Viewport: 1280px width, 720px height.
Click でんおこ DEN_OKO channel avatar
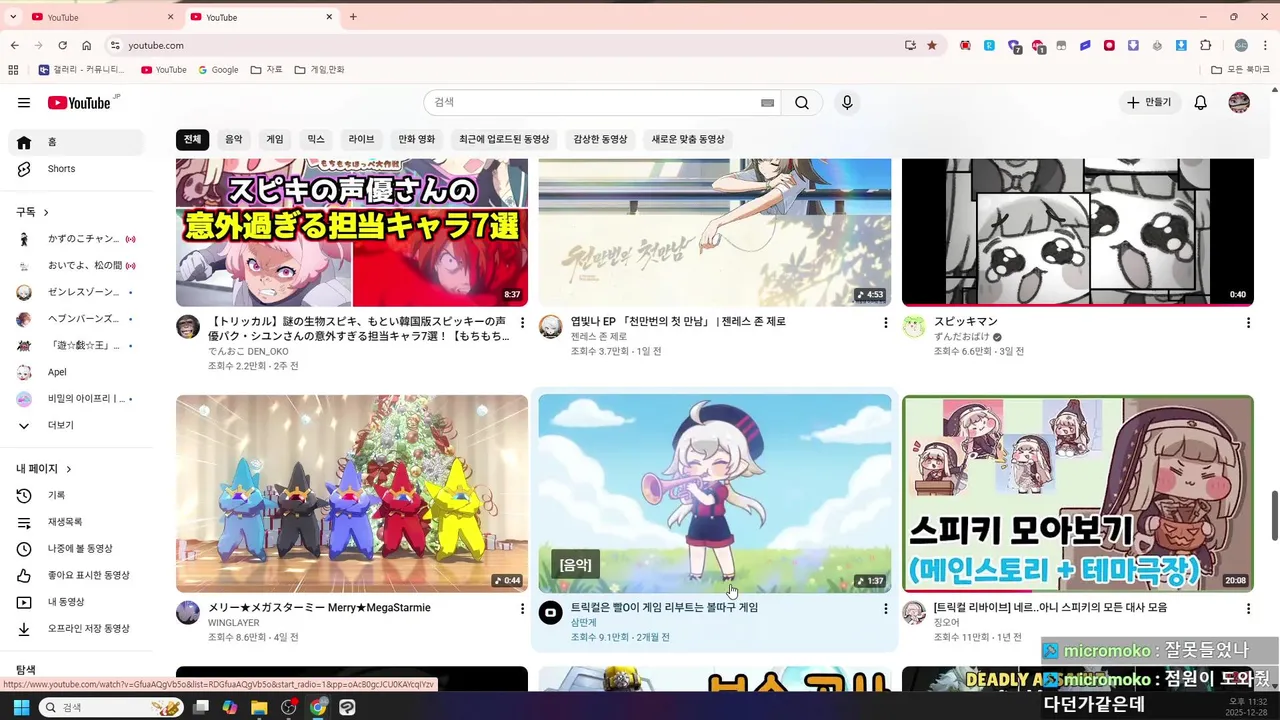pos(188,327)
